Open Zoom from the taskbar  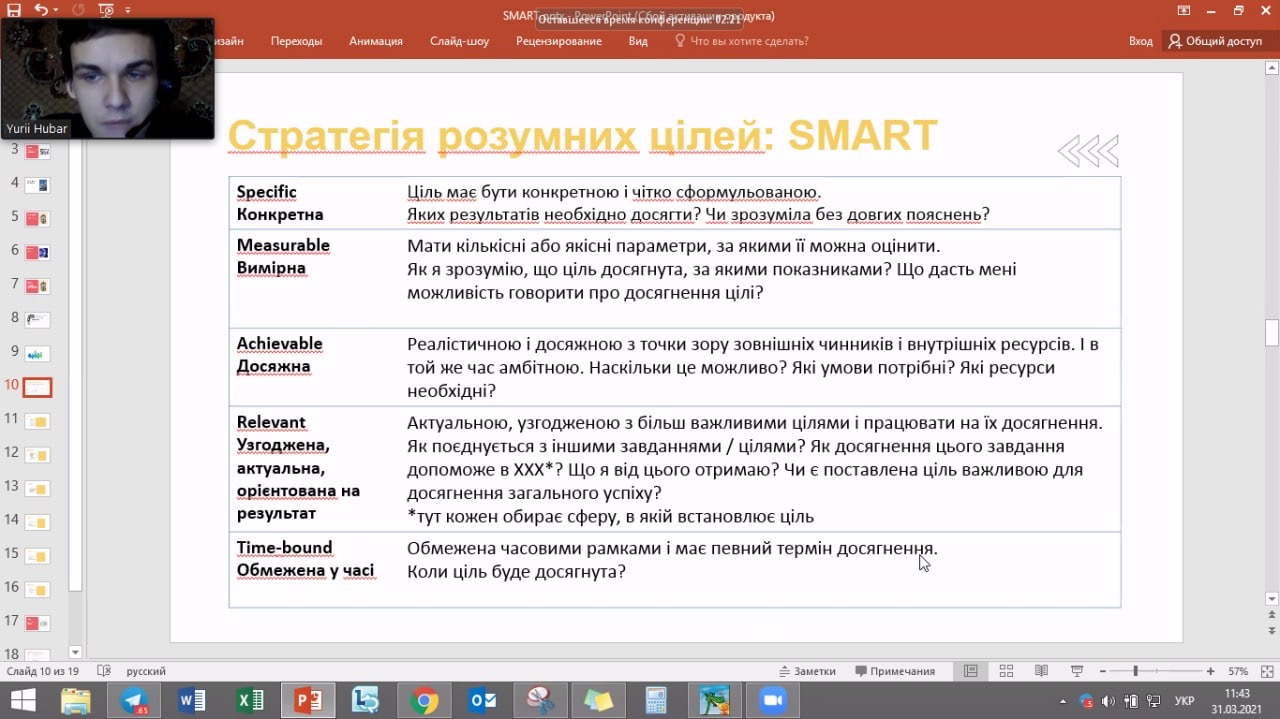(x=772, y=700)
